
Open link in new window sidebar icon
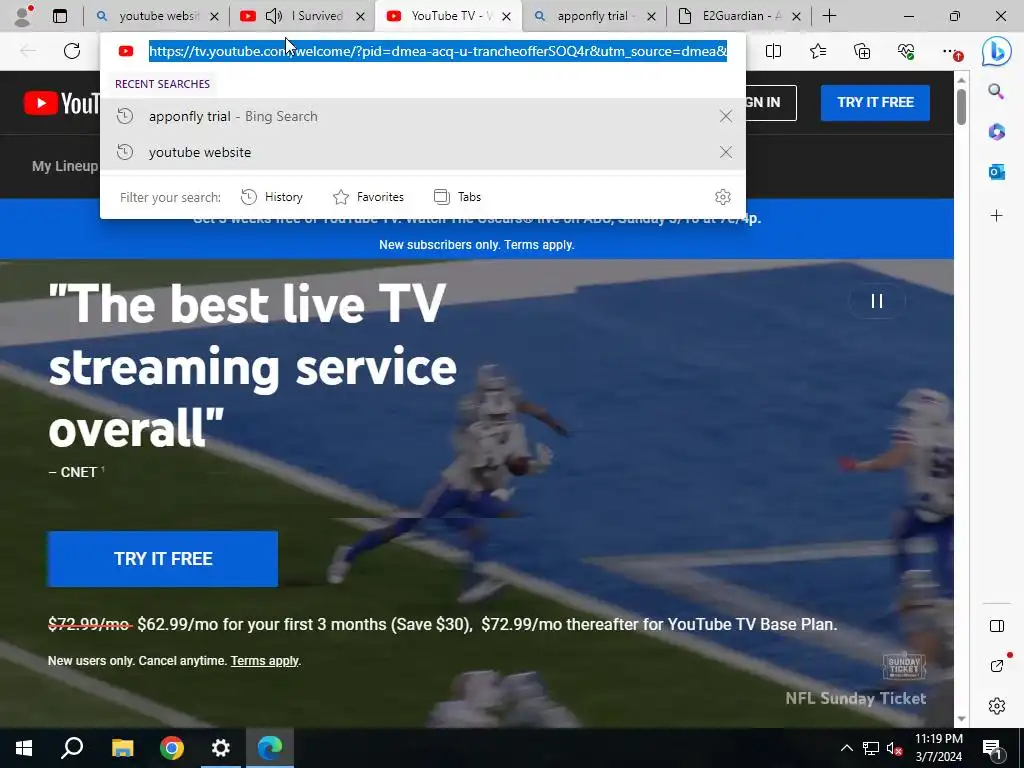997,665
